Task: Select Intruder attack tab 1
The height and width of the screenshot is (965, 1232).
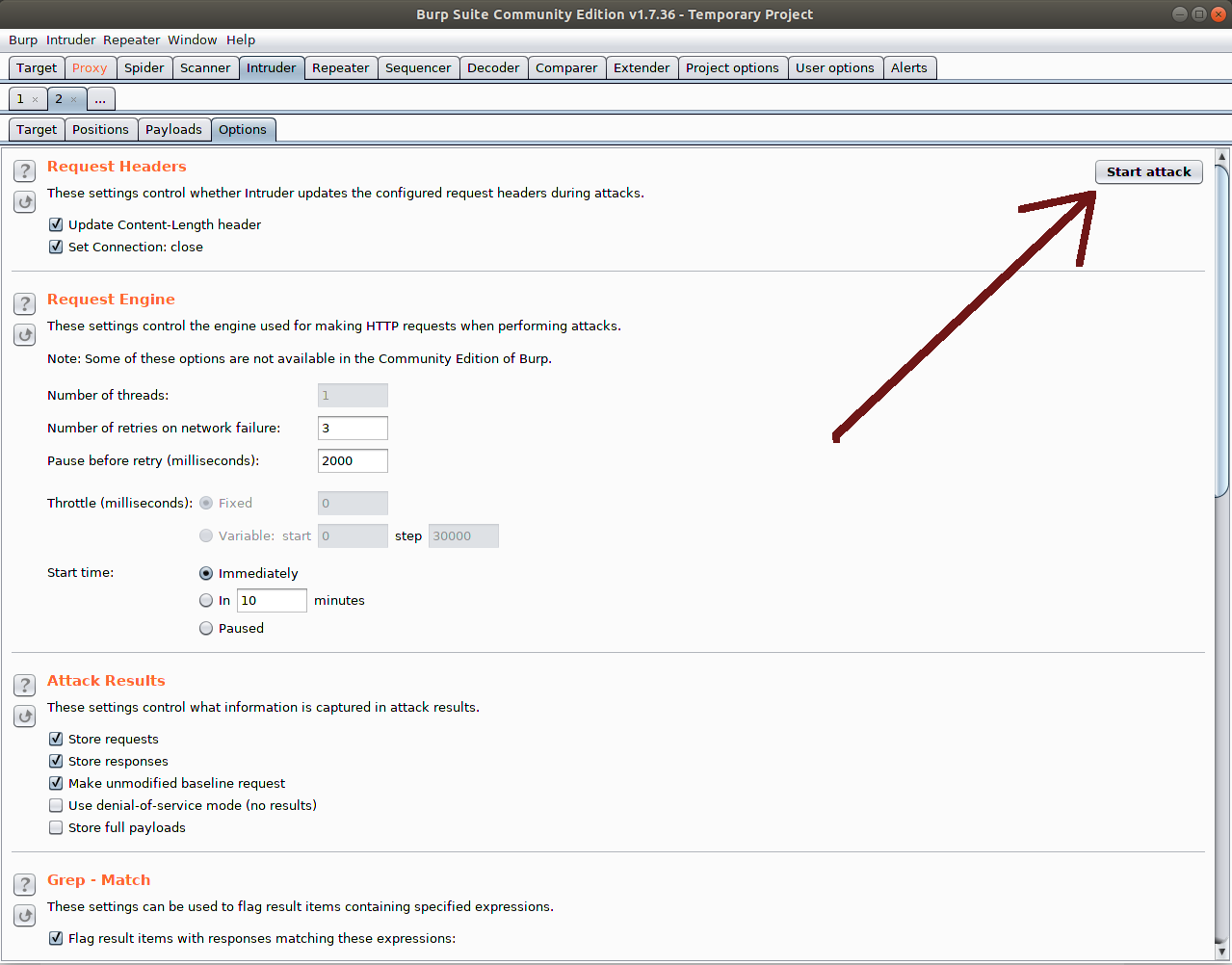Action: tap(20, 99)
